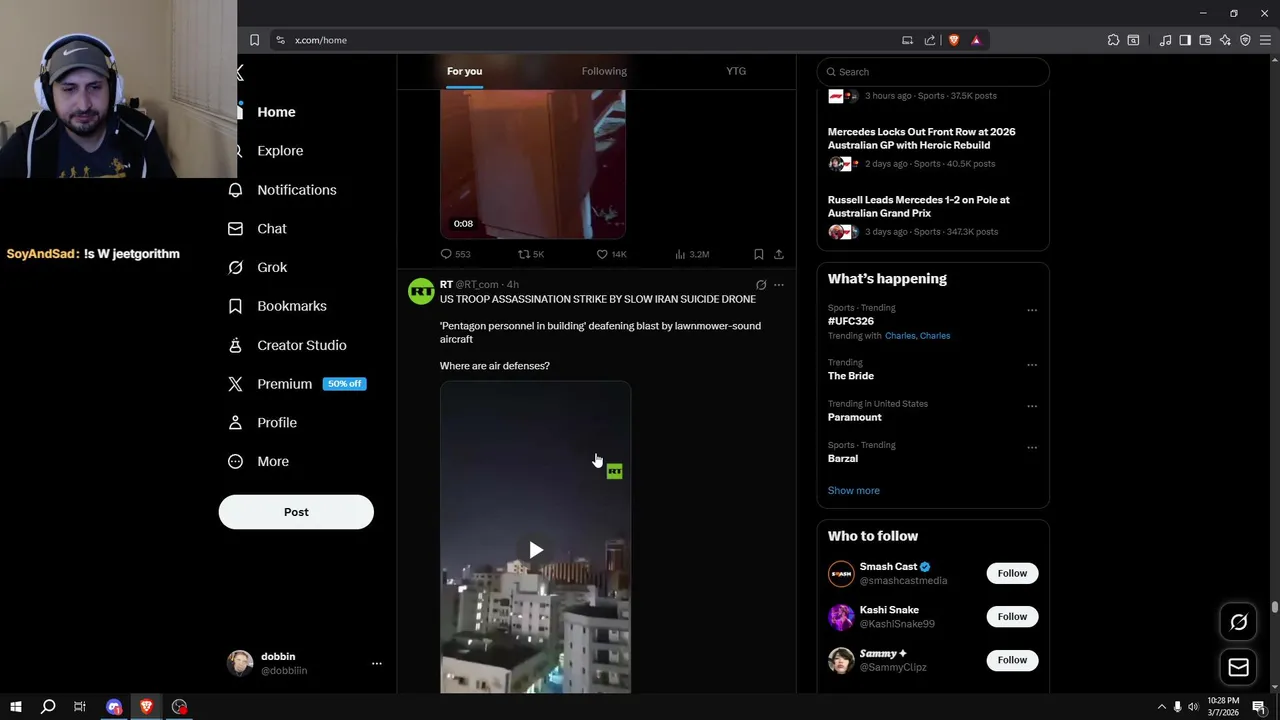Open three-dot menu on RT post

(779, 285)
